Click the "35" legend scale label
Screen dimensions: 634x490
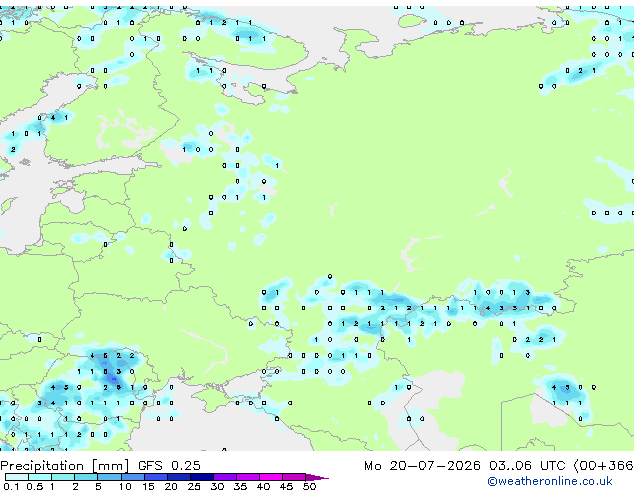coord(240,486)
